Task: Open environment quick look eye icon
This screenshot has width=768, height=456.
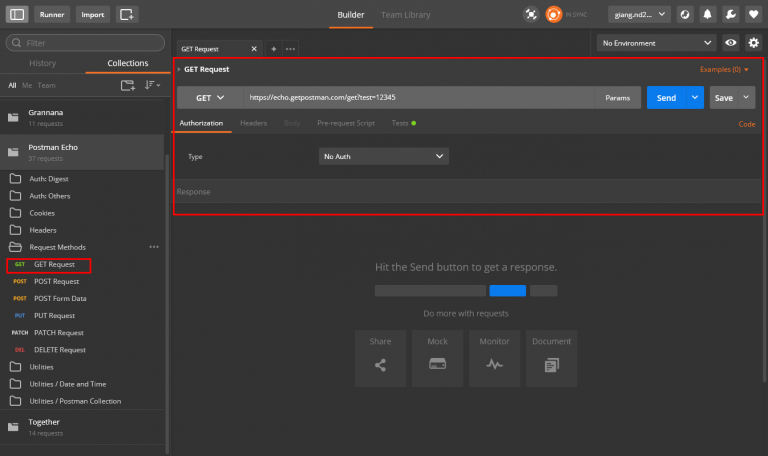Action: point(731,43)
